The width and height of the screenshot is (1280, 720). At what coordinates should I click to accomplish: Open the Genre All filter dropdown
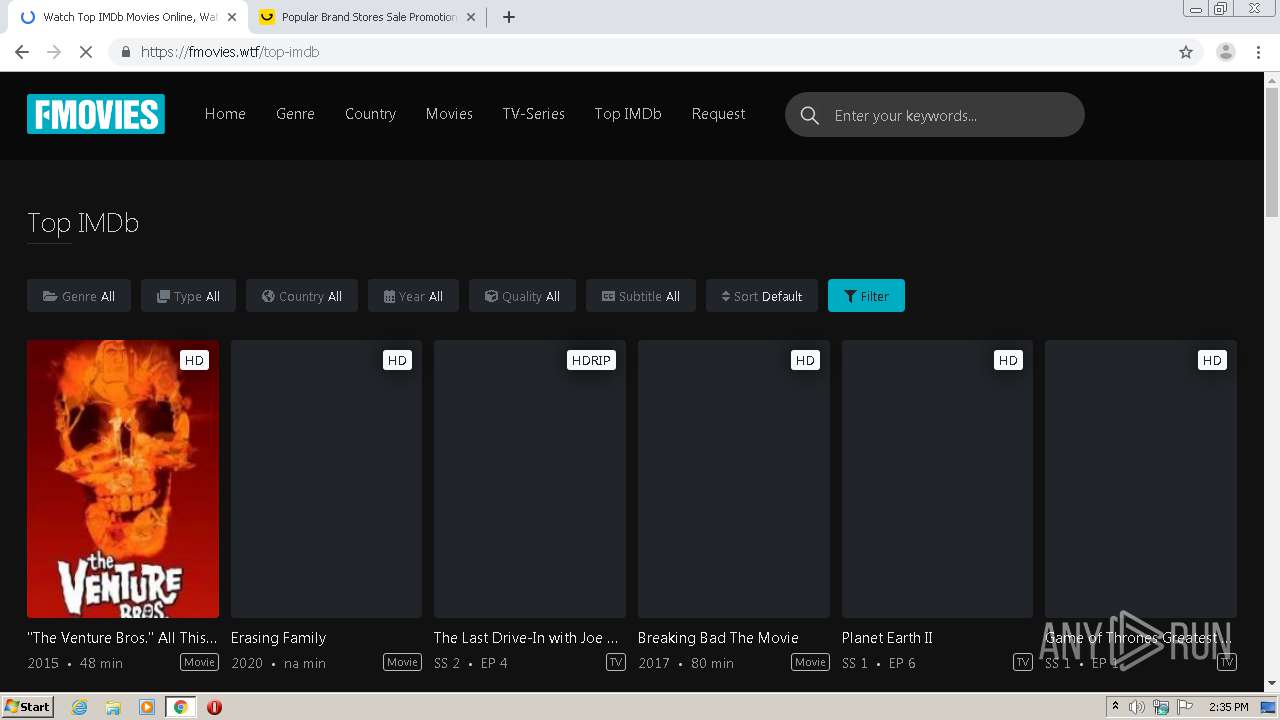tap(79, 296)
